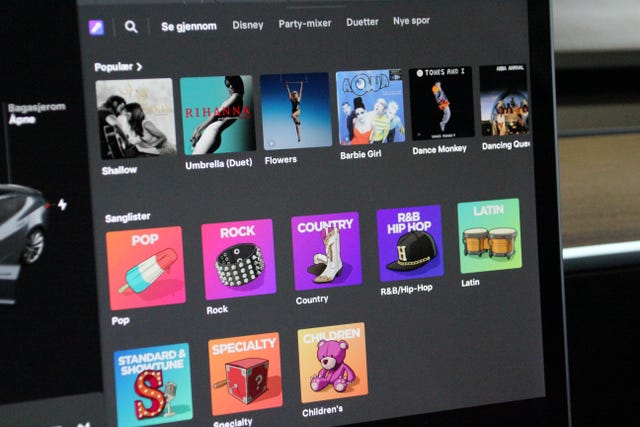
Task: Click the Barbie Girl title text
Action: (x=361, y=155)
